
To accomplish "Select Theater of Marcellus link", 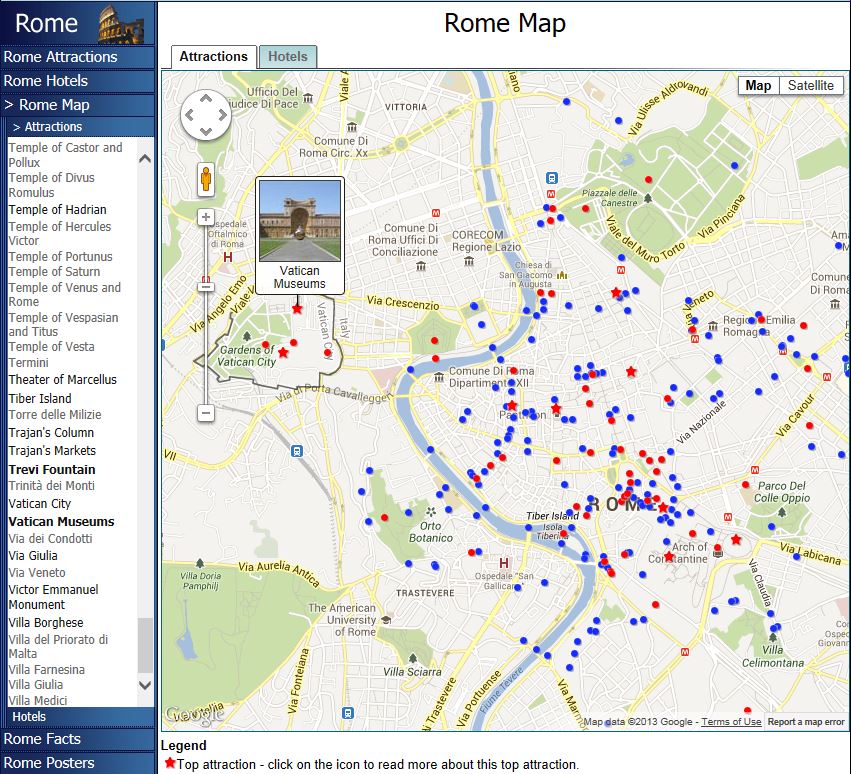I will coord(62,379).
